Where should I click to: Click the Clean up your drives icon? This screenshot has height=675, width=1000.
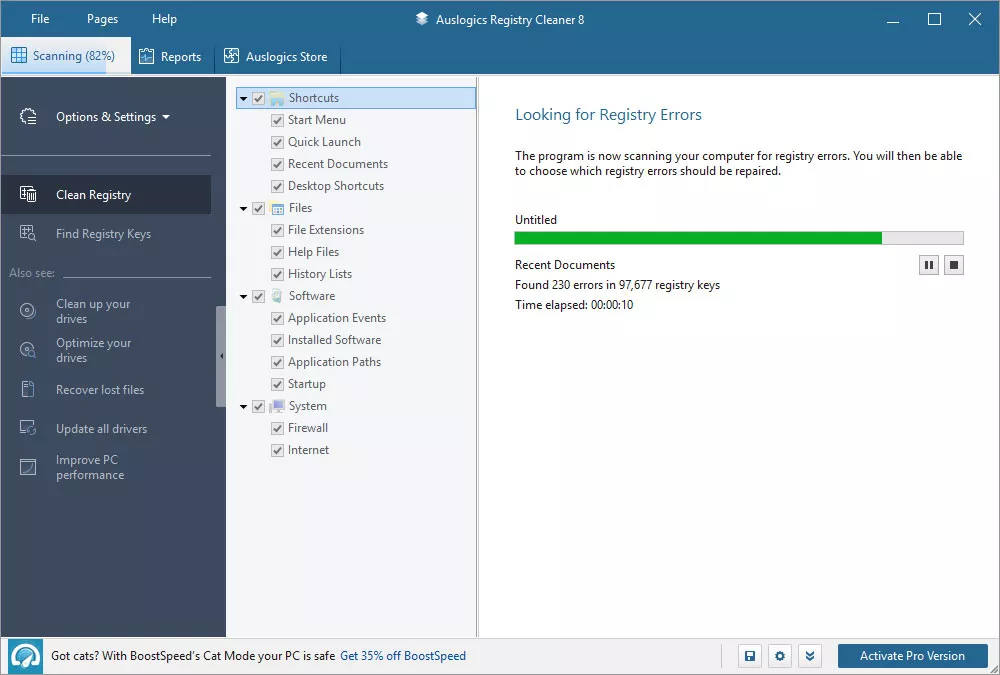28,311
